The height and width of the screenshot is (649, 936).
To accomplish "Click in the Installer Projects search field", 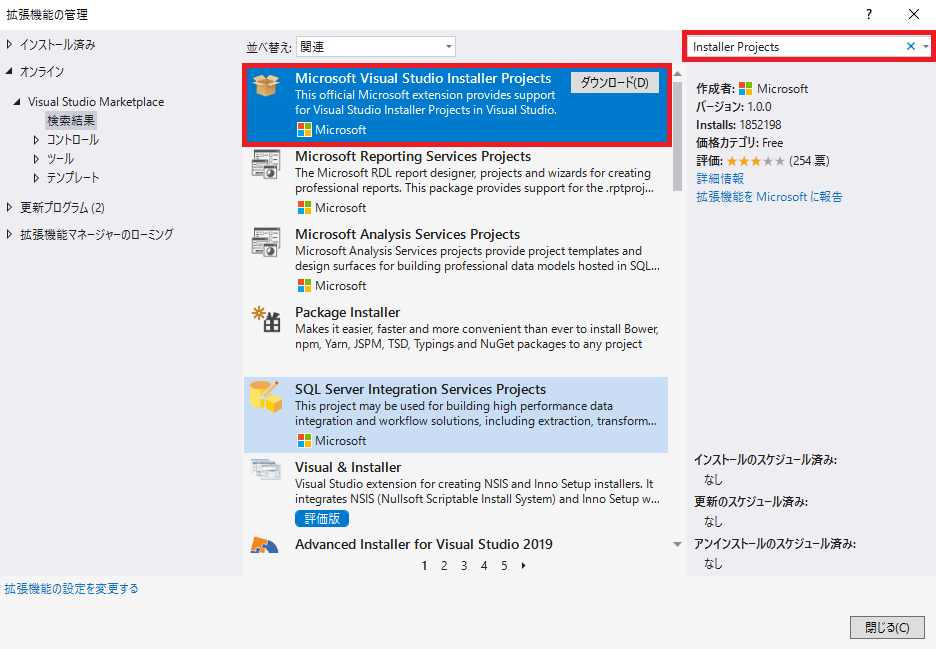I will click(x=795, y=47).
